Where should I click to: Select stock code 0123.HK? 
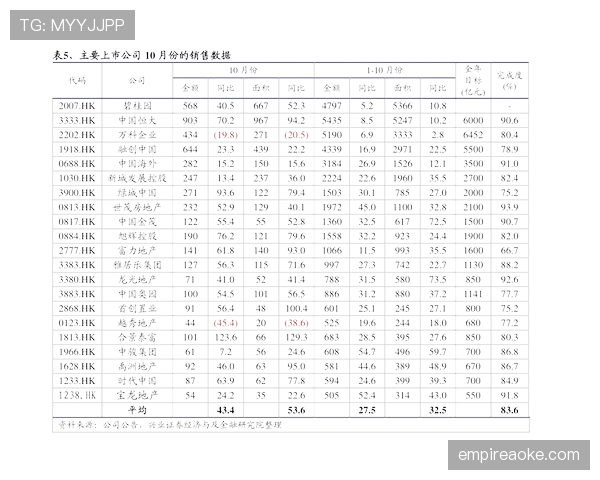77,323
